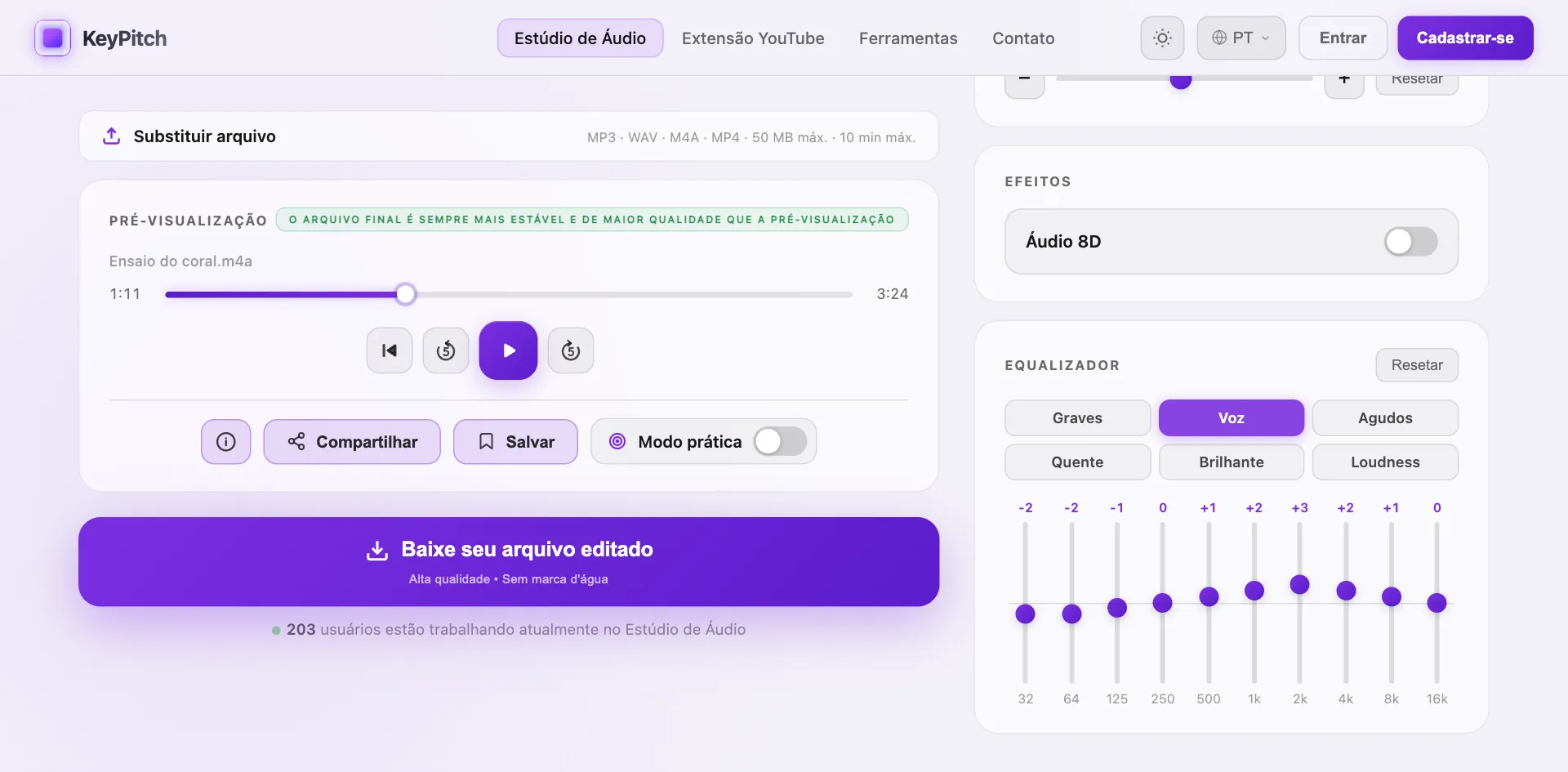Image resolution: width=1568 pixels, height=772 pixels.
Task: Download the edited file
Action: point(509,561)
